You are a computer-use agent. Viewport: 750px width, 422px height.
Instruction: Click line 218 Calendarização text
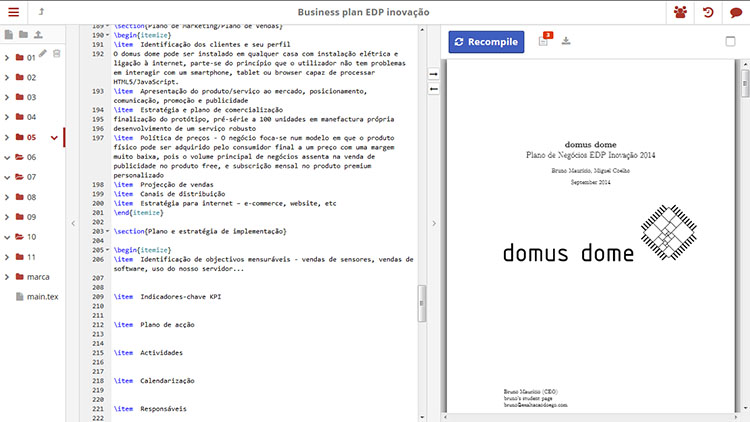pyautogui.click(x=167, y=381)
